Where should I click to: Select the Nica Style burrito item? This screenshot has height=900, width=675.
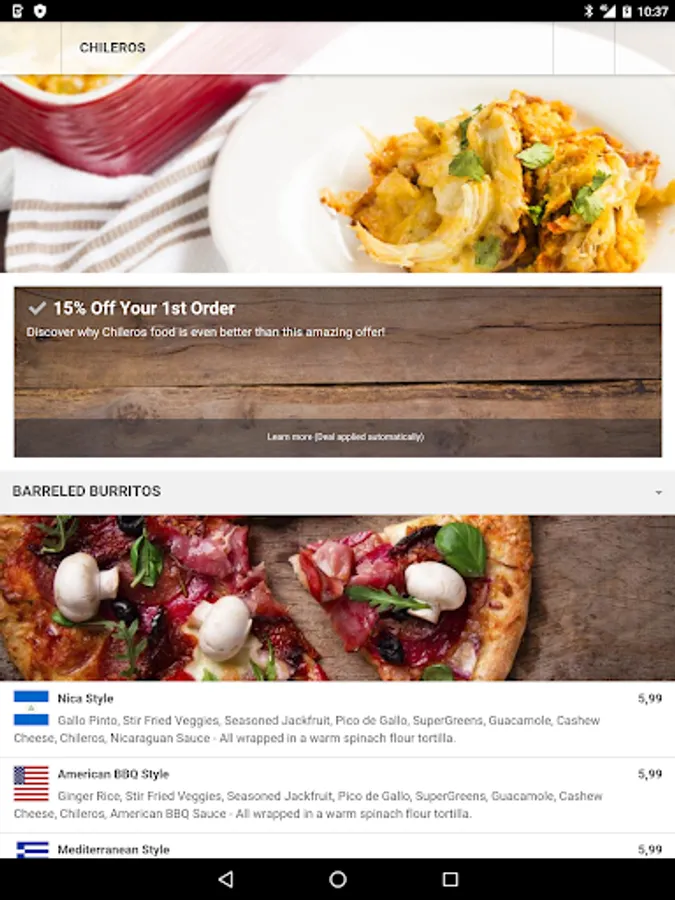pyautogui.click(x=338, y=719)
